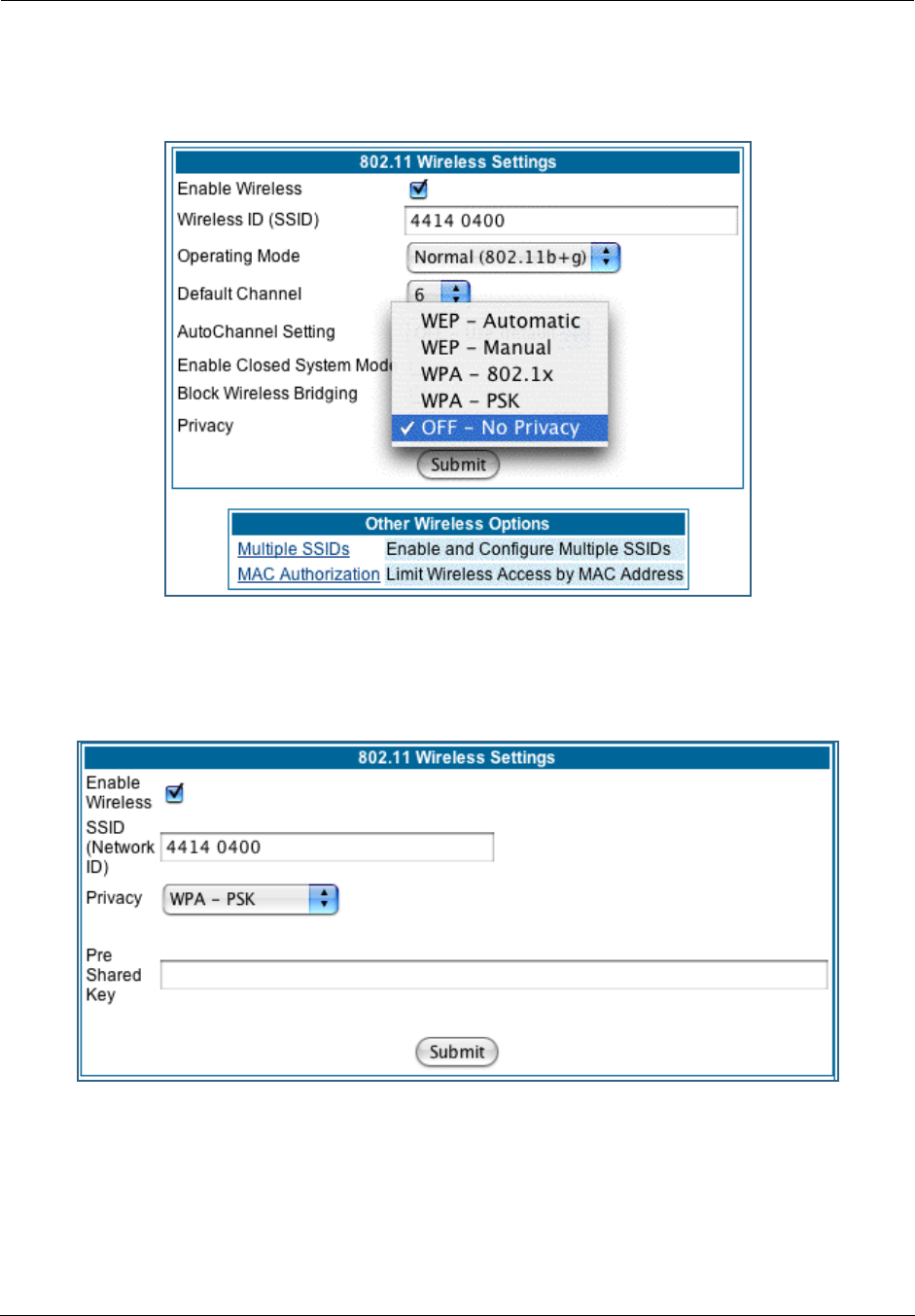Click the 'Block Wireless Bridging' label
The image size is (915, 1316).
[x=267, y=394]
